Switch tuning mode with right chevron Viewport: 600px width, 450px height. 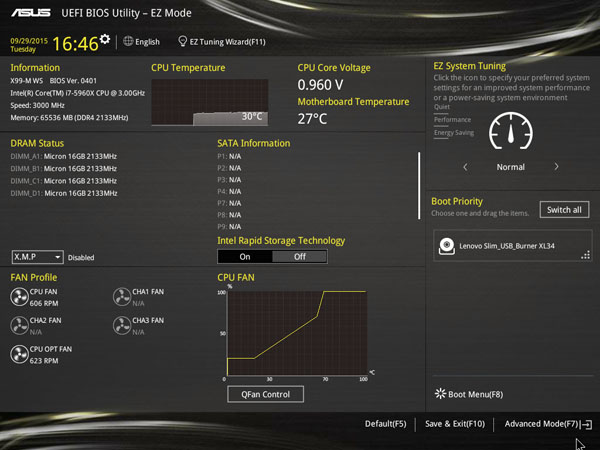(x=556, y=166)
